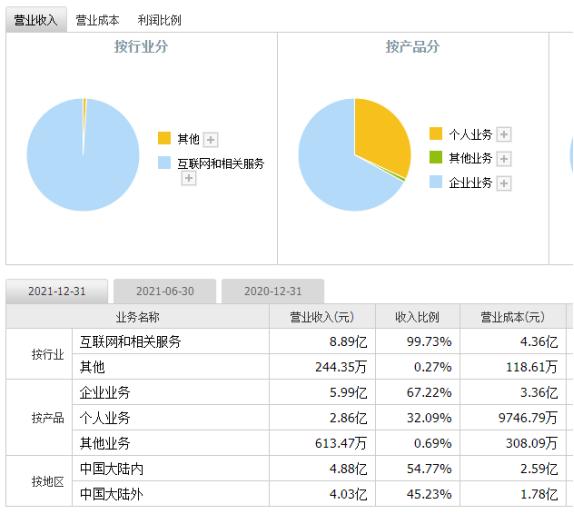574x515 pixels.
Task: Switch to the 利润比例 tab
Action: tap(160, 20)
